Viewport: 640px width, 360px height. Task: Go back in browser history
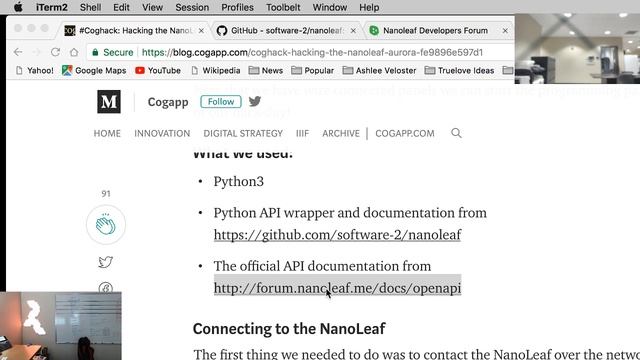click(x=18, y=52)
